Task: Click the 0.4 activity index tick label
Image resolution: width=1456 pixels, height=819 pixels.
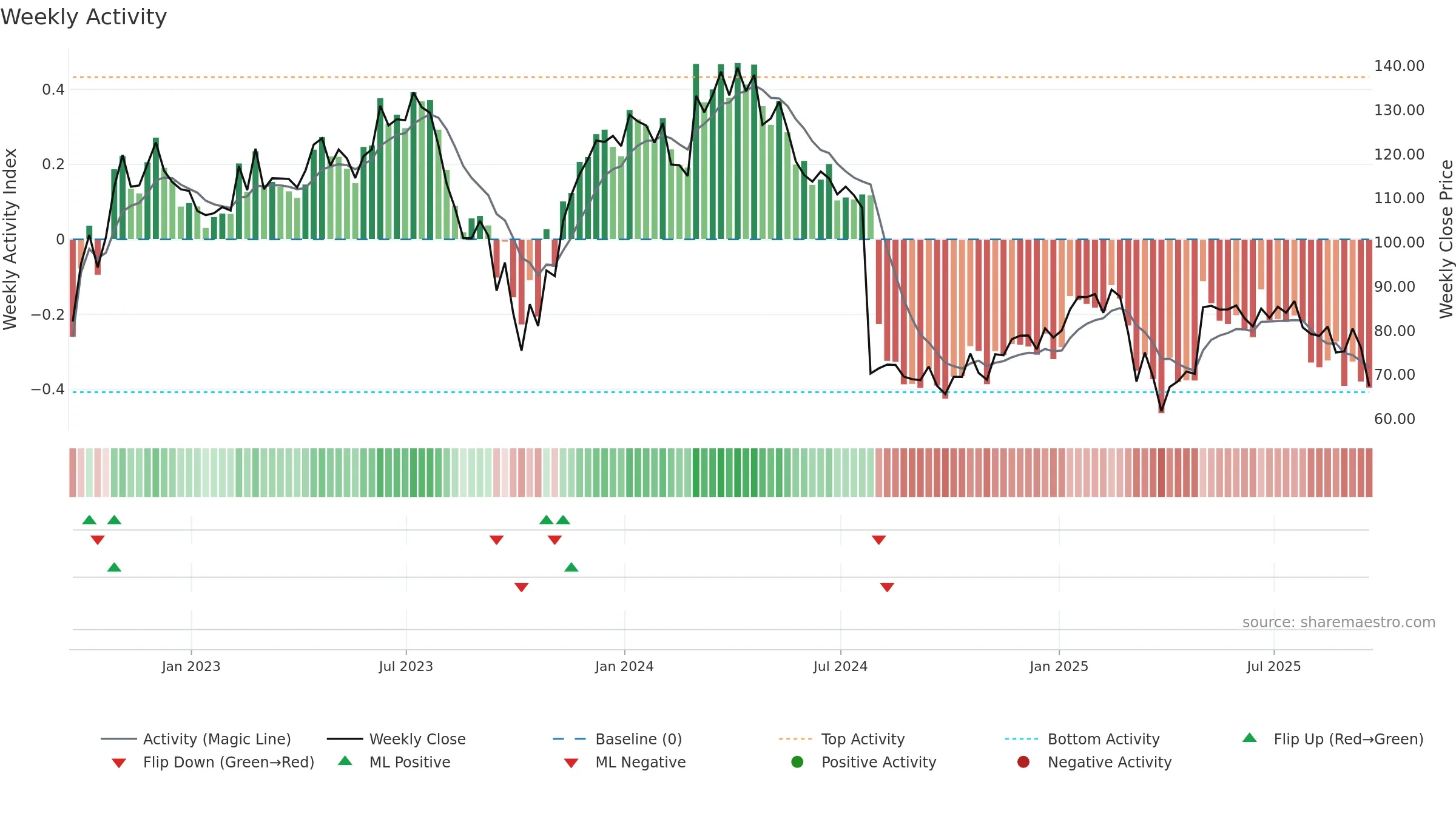Action: (53, 90)
